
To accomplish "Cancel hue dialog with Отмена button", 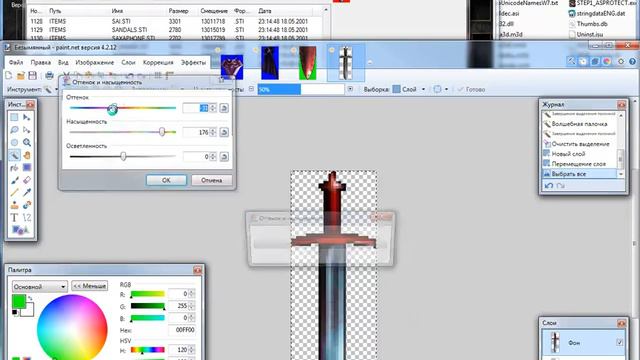I will 211,180.
